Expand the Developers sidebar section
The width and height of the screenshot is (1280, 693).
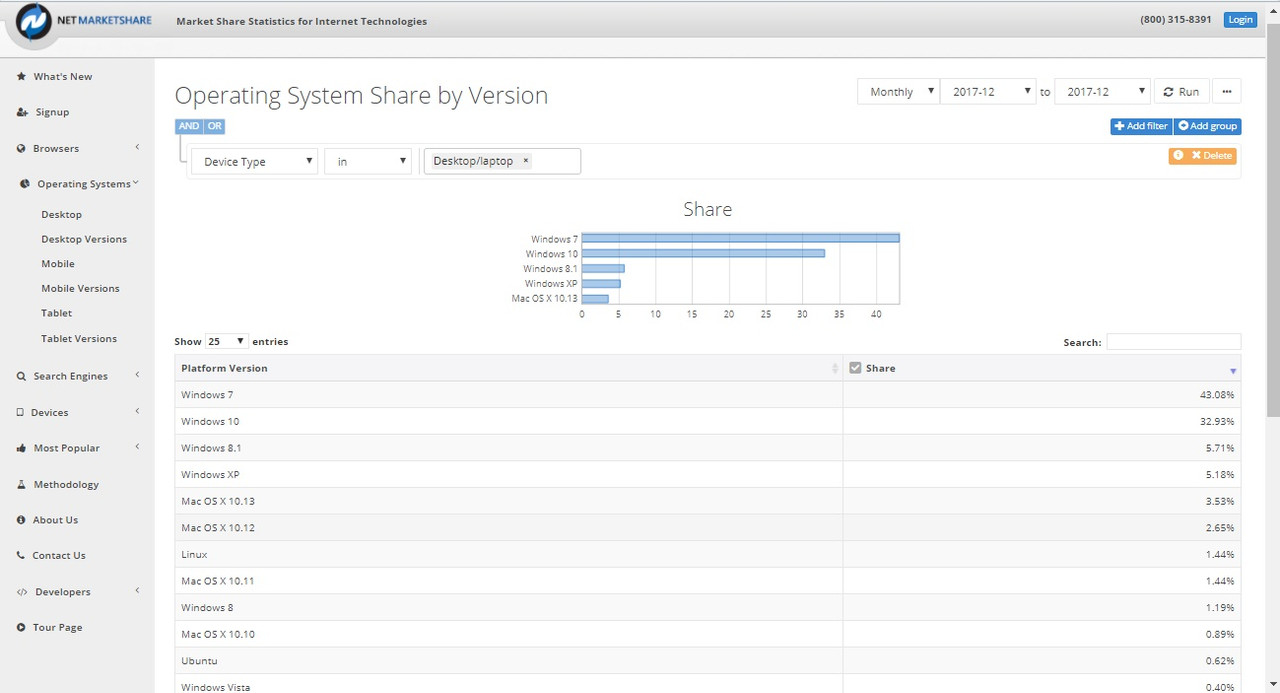click(x=137, y=591)
